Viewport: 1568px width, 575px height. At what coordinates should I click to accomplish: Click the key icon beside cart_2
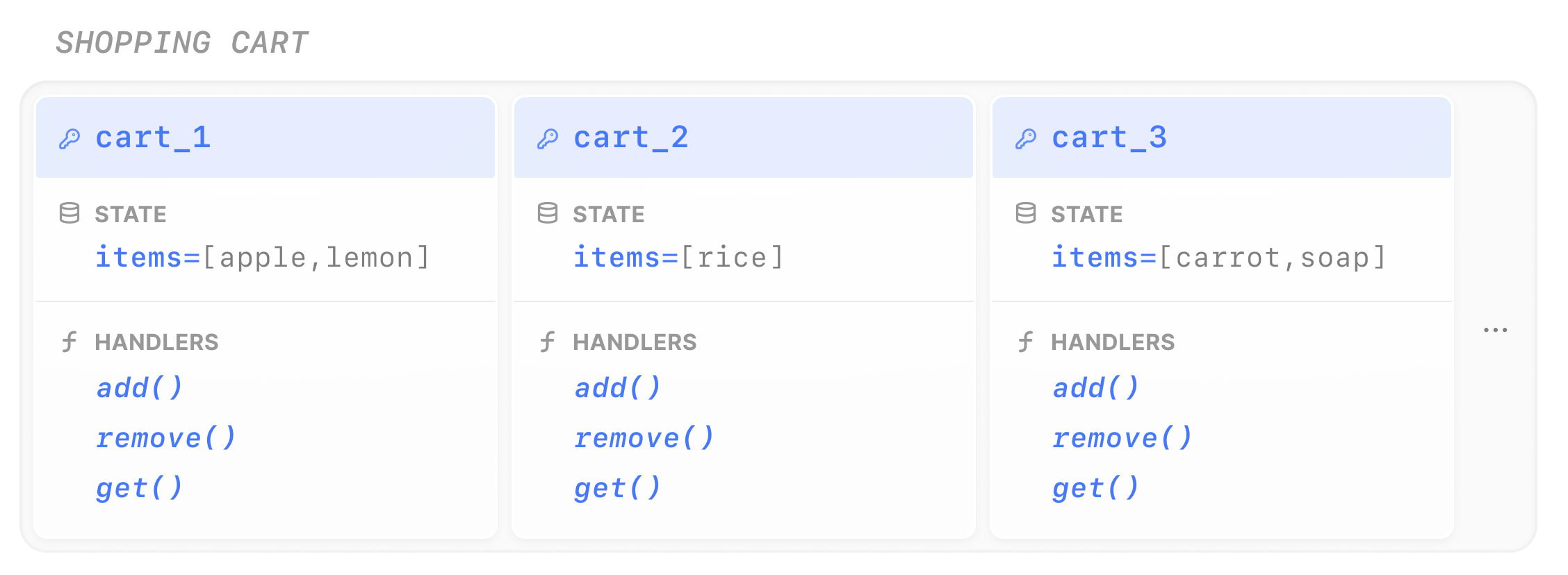point(548,139)
